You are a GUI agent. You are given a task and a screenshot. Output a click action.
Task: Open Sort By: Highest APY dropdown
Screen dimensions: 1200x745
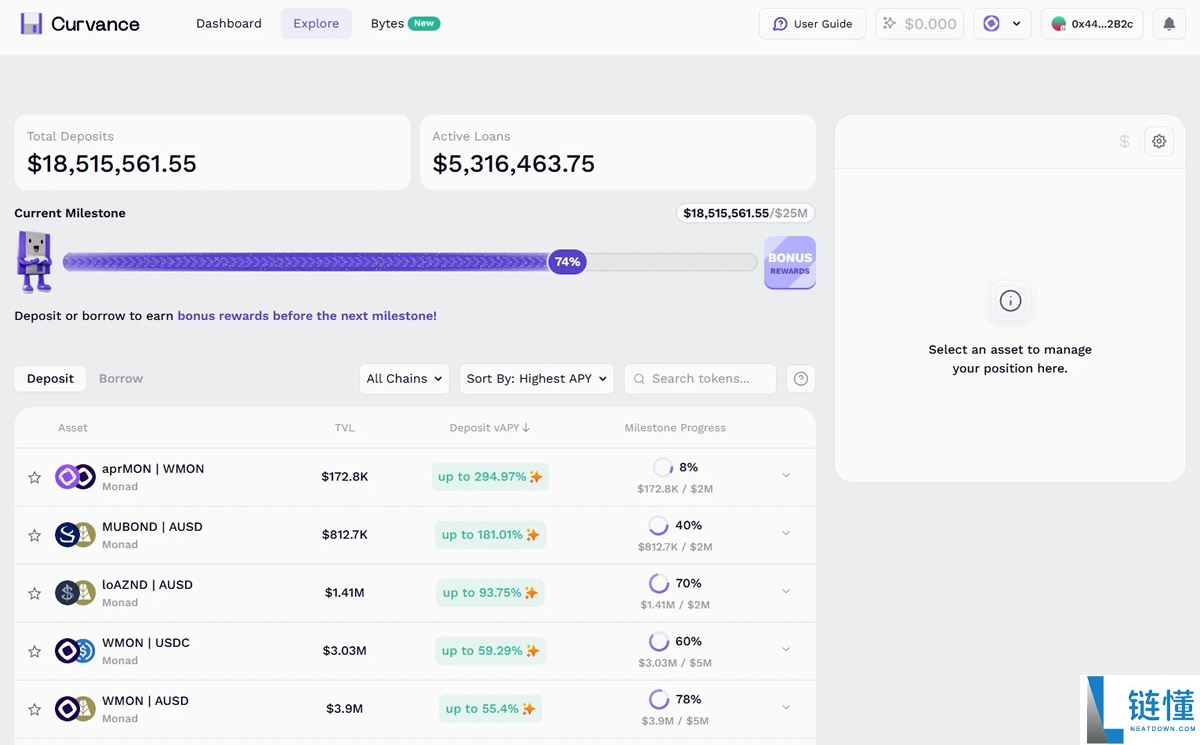coord(536,379)
